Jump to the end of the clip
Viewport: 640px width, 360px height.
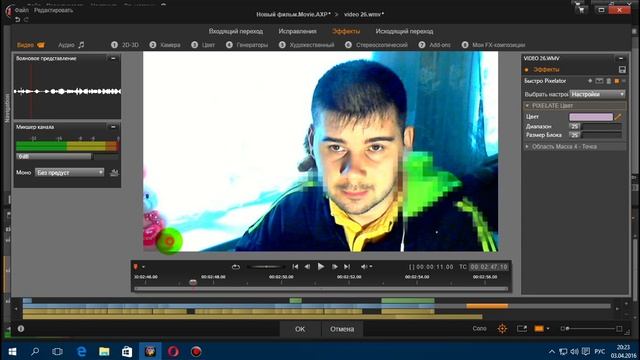point(347,267)
